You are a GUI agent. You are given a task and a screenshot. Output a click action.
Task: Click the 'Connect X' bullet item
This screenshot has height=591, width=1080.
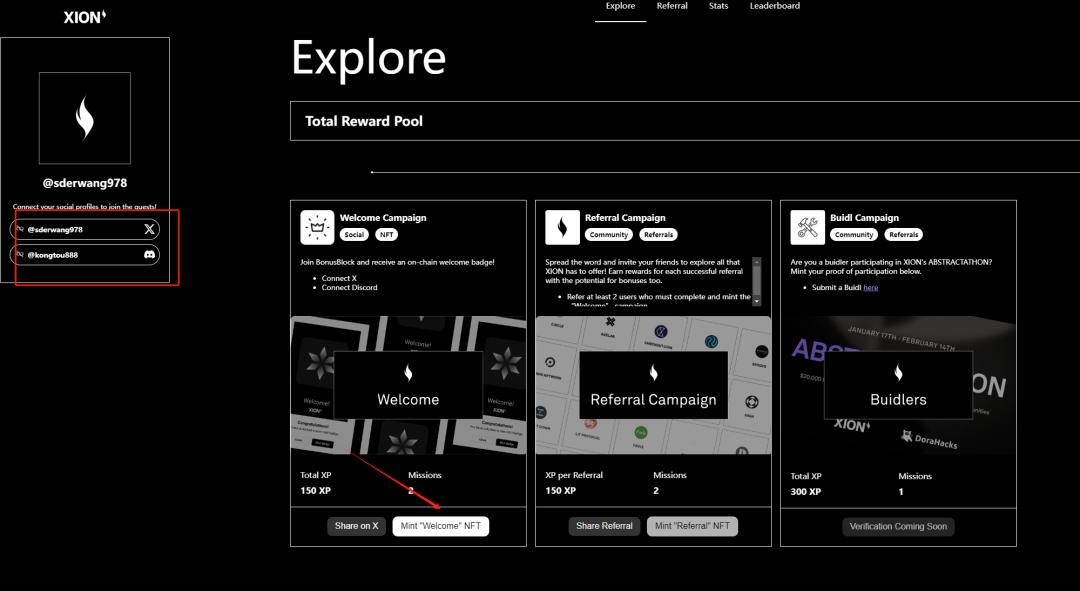tap(339, 278)
